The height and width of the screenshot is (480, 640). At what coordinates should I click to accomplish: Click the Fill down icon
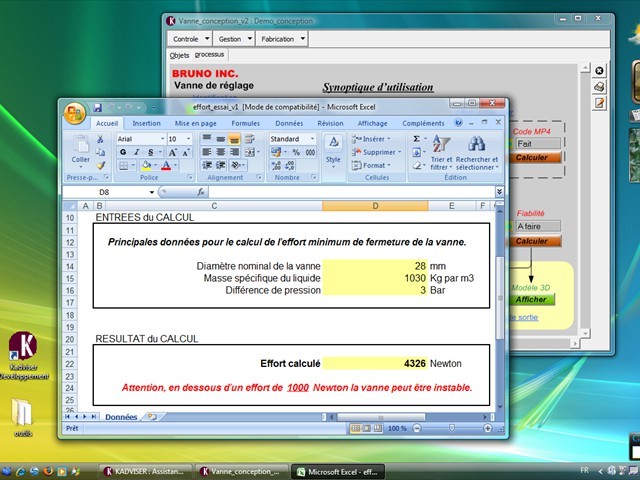coord(419,153)
